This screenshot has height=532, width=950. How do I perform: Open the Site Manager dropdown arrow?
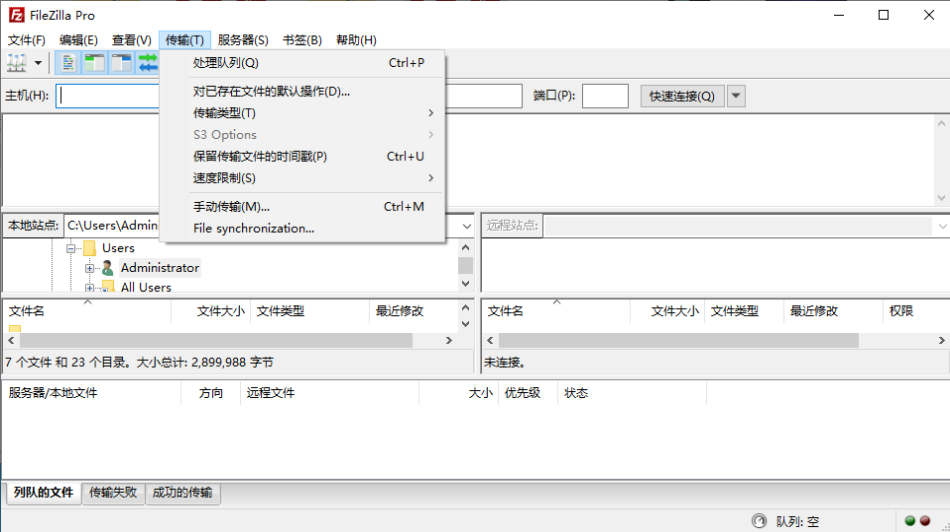(x=38, y=62)
